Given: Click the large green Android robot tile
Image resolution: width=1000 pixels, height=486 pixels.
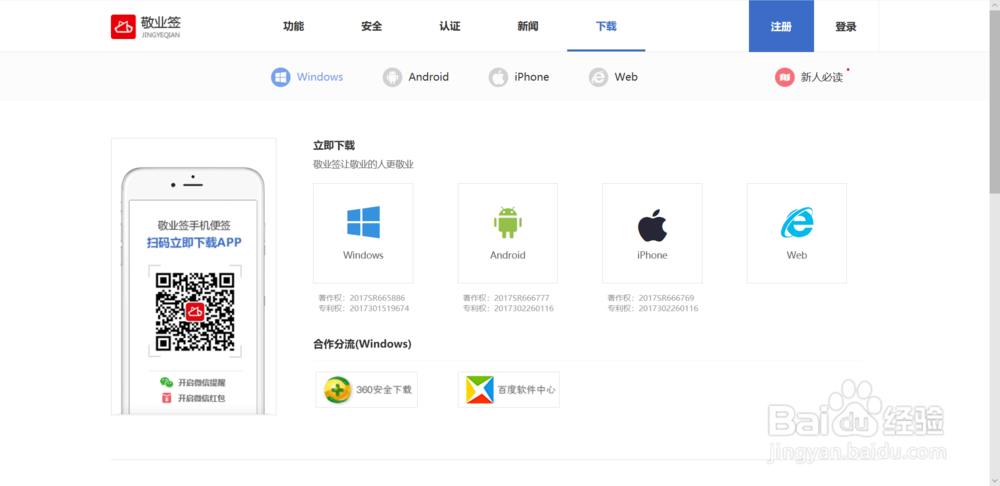Looking at the screenshot, I should pos(508,222).
